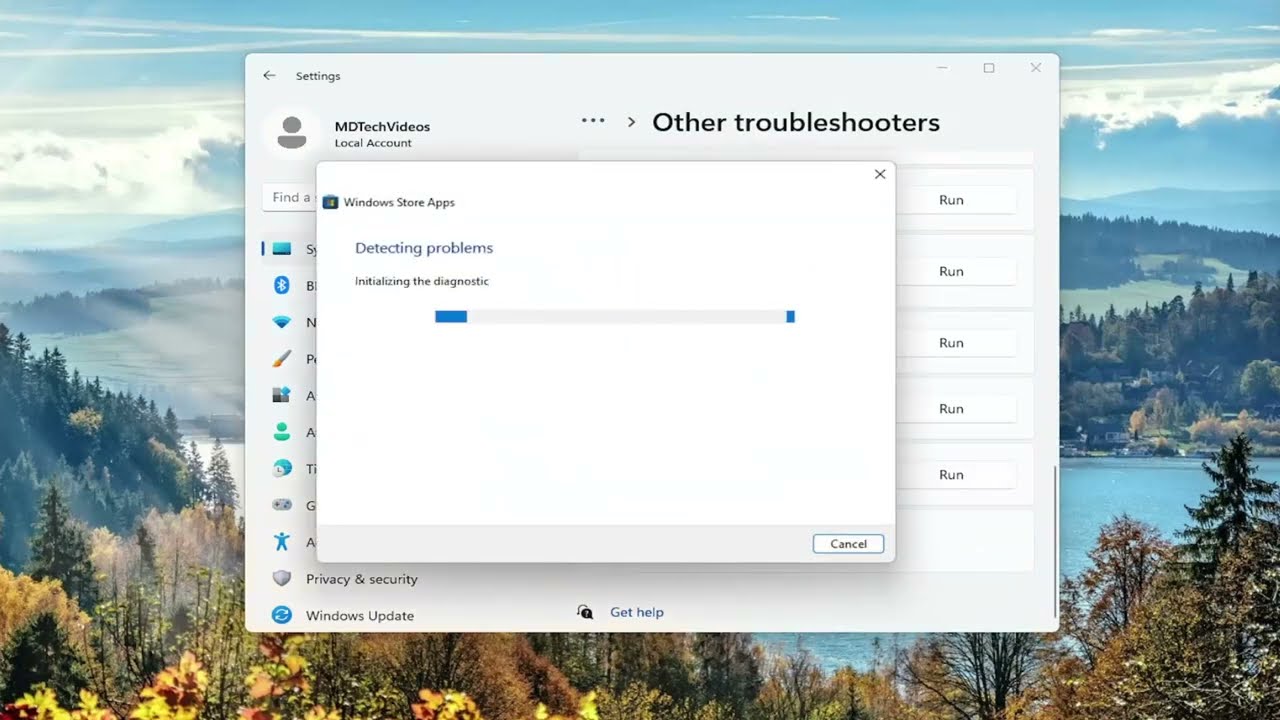
Task: Open Accessibility figure icon in sidebar
Action: click(282, 542)
